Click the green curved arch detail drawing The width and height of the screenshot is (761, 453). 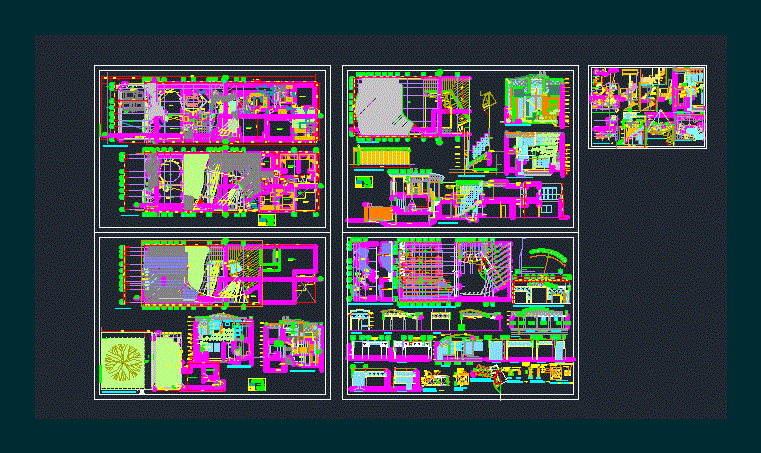pos(547,255)
